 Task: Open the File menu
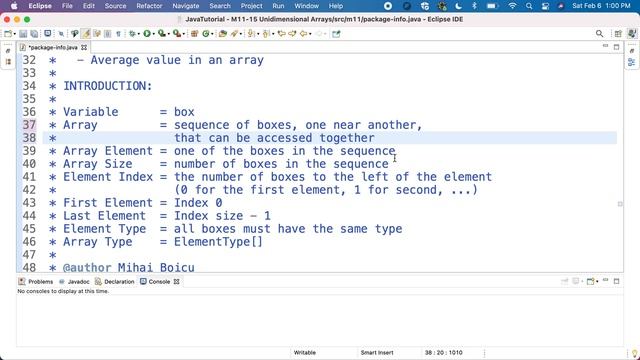point(67,6)
